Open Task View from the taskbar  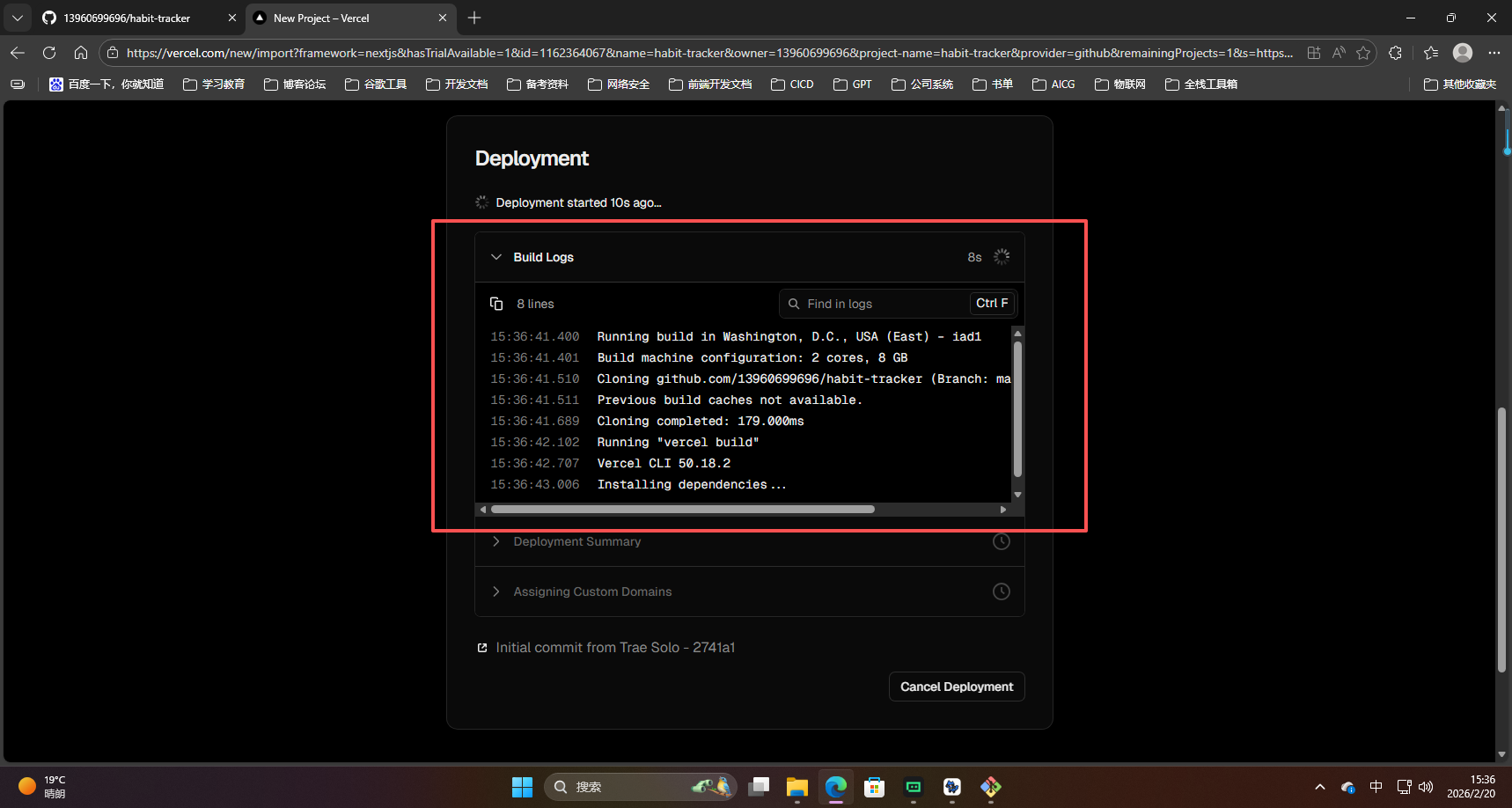759,787
